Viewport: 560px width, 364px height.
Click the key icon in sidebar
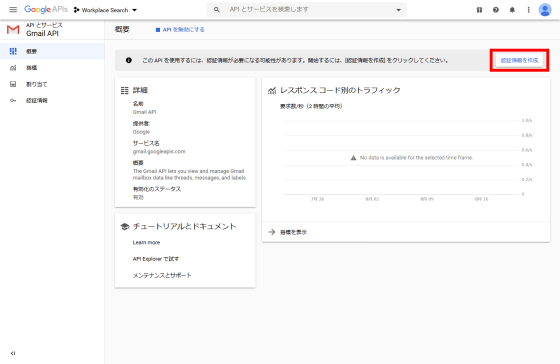[13, 100]
